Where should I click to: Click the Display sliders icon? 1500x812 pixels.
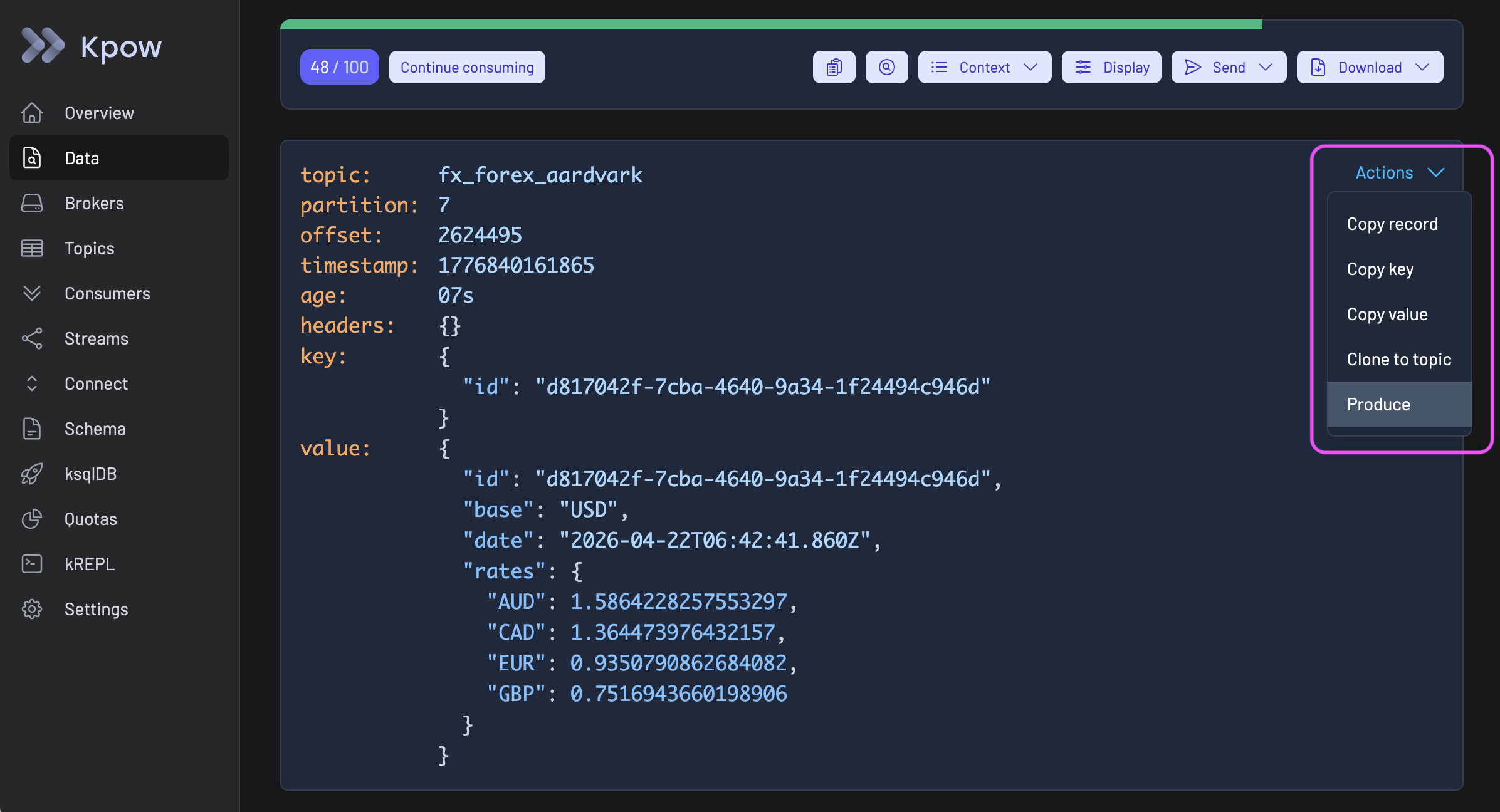[x=1083, y=67]
